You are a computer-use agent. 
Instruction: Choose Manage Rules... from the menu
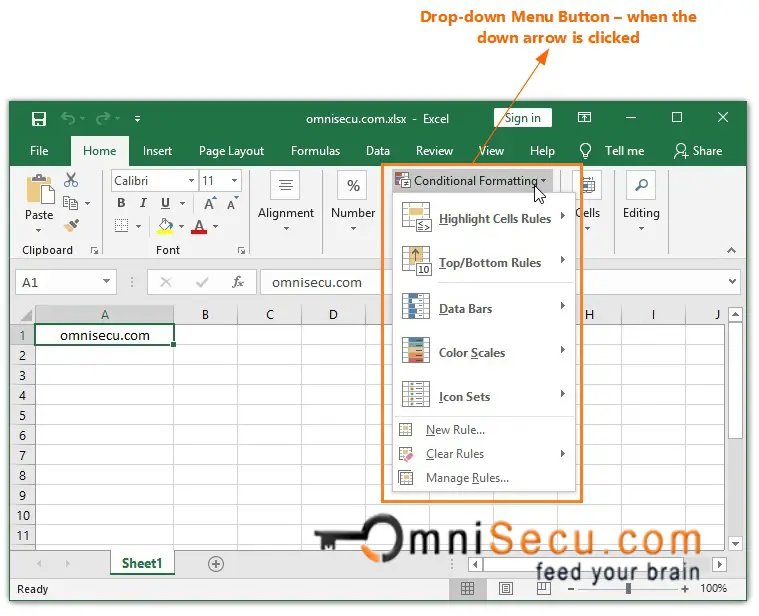point(483,478)
